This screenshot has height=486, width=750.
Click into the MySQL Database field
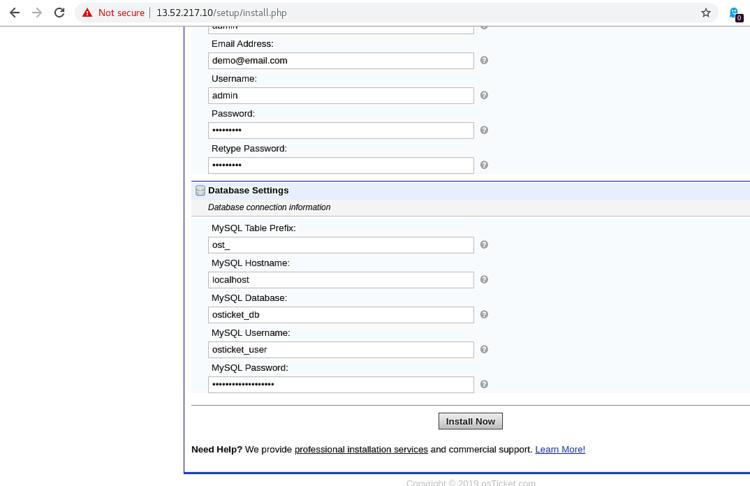pos(340,315)
